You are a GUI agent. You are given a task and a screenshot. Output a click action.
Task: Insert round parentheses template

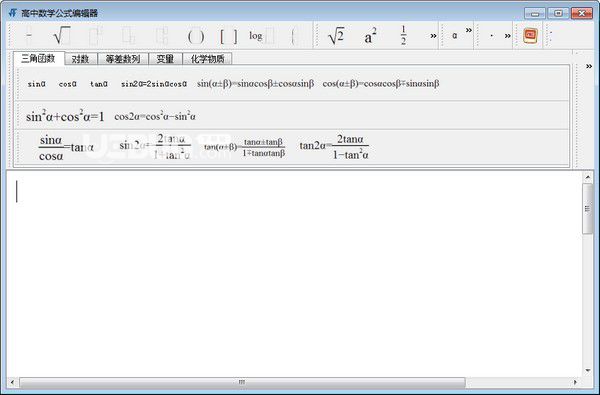[x=196, y=36]
